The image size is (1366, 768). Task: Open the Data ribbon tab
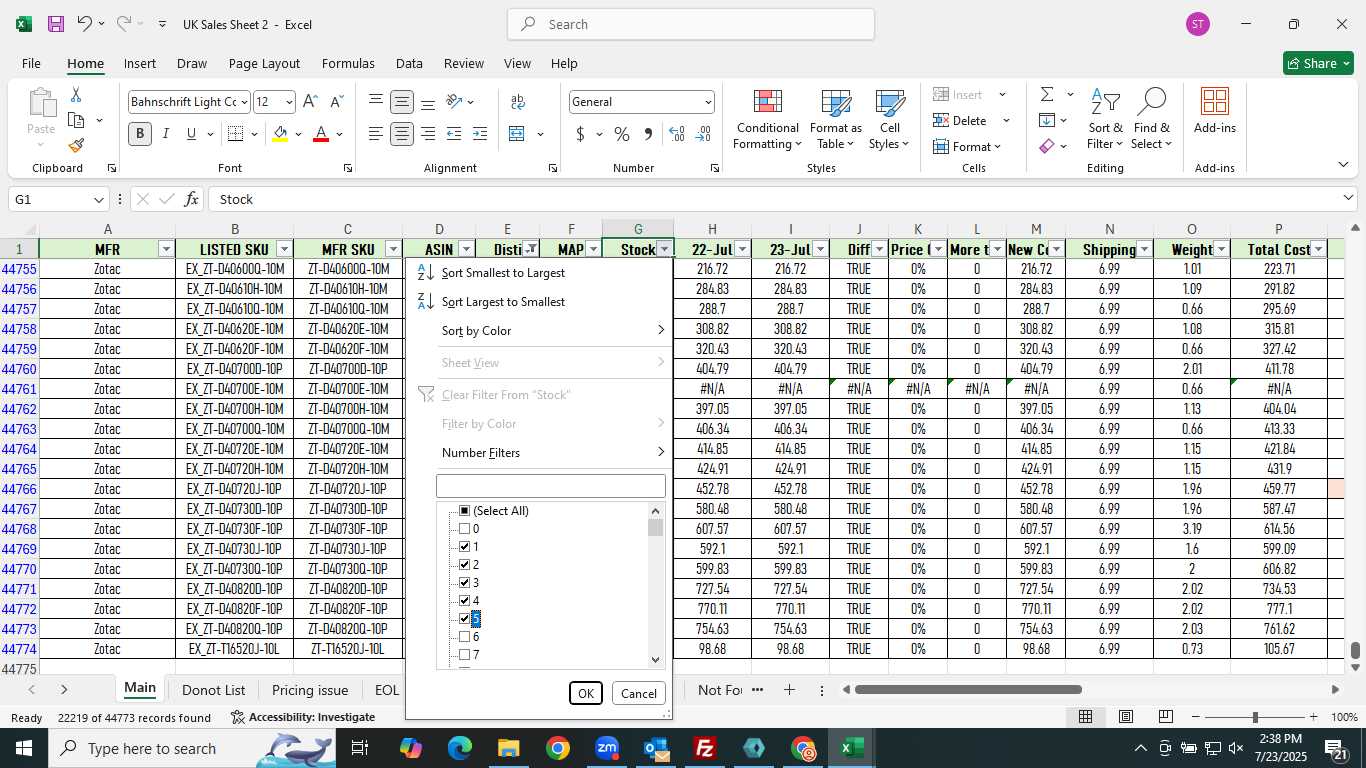pos(409,63)
